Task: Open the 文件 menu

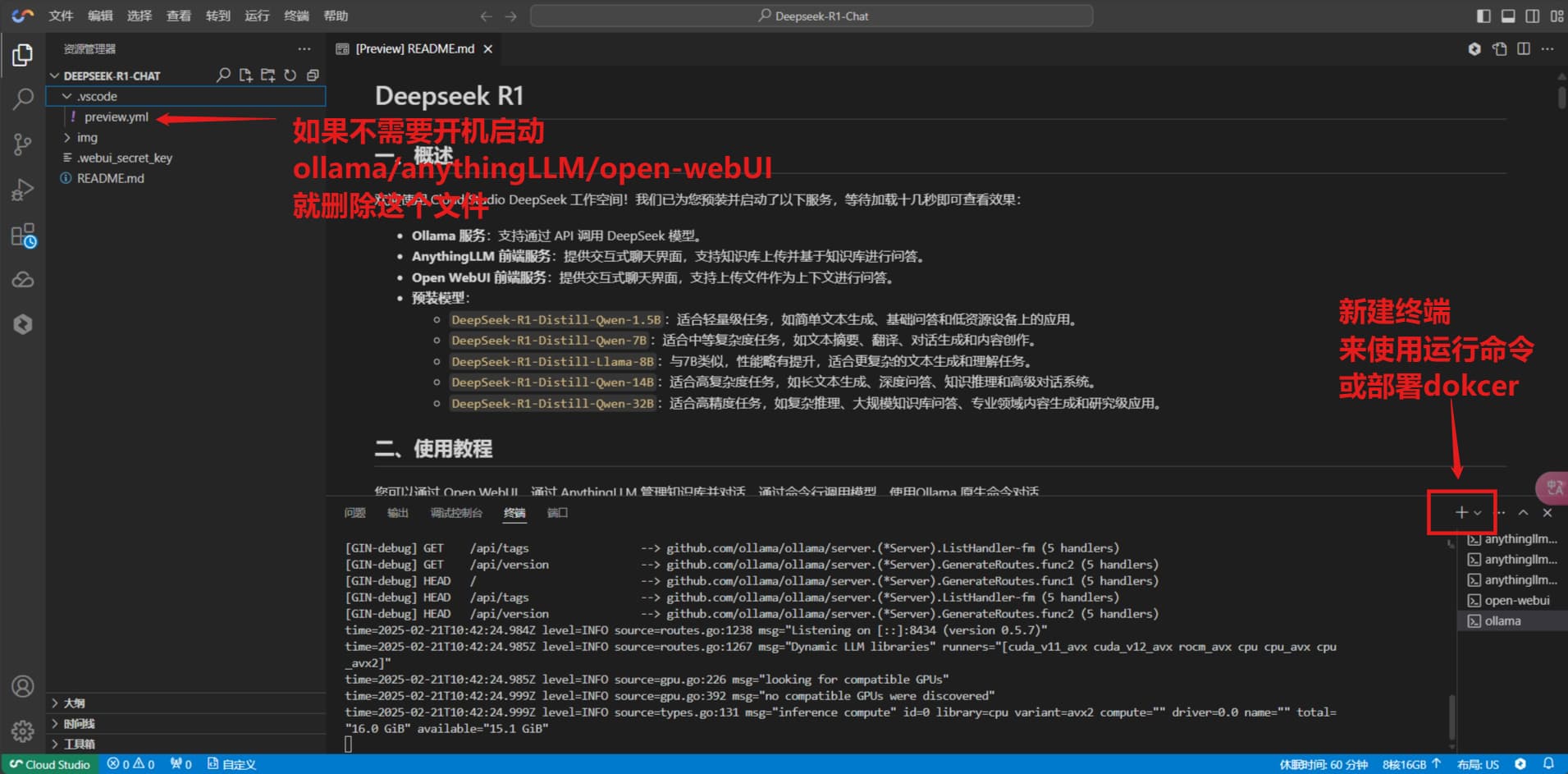Action: click(61, 16)
